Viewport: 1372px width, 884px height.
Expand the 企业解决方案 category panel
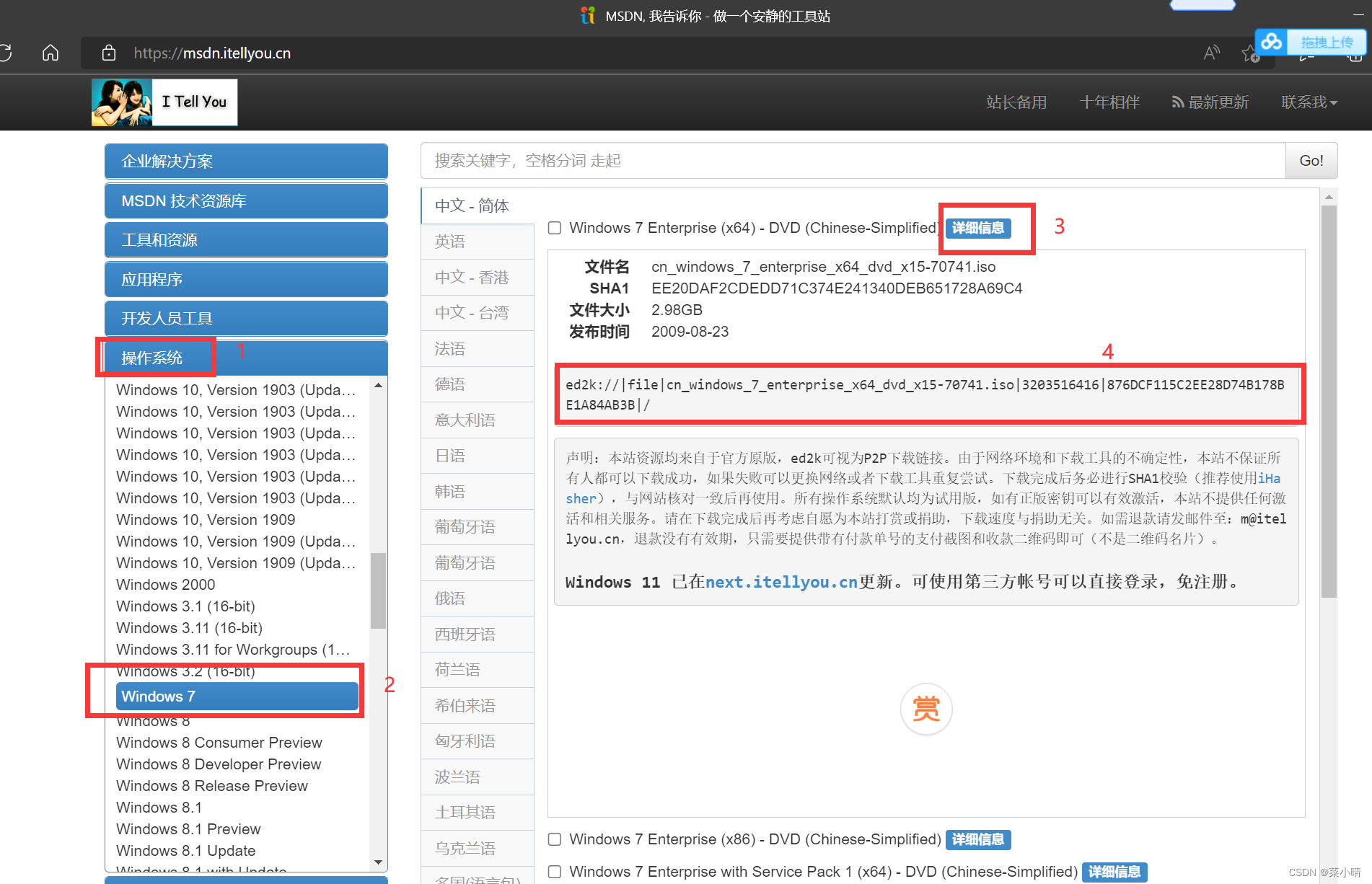click(246, 161)
